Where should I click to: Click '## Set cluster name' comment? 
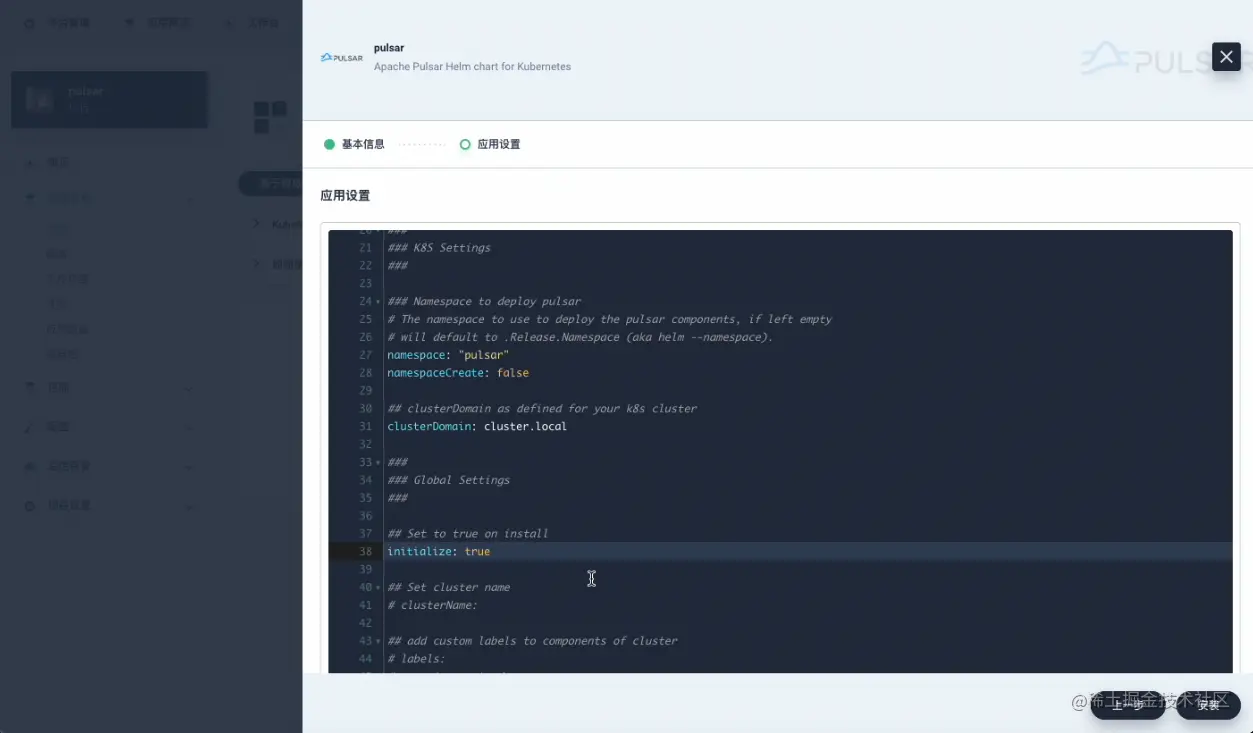(448, 588)
